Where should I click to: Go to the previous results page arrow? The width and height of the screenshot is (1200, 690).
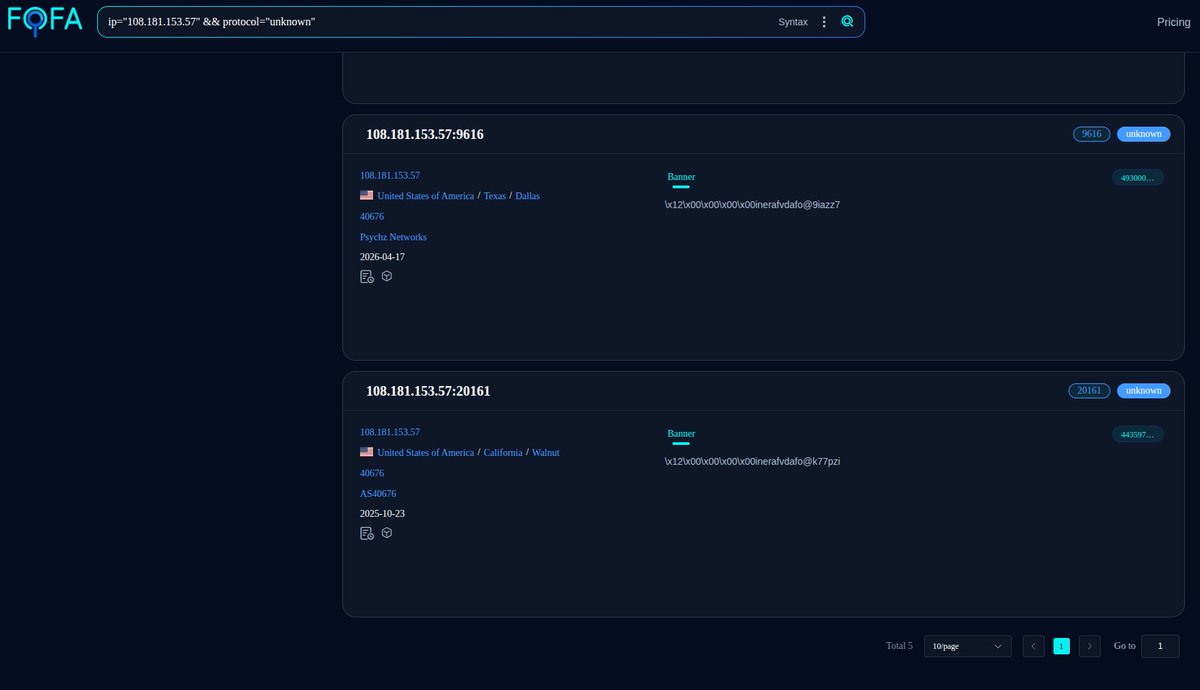pyautogui.click(x=1034, y=646)
